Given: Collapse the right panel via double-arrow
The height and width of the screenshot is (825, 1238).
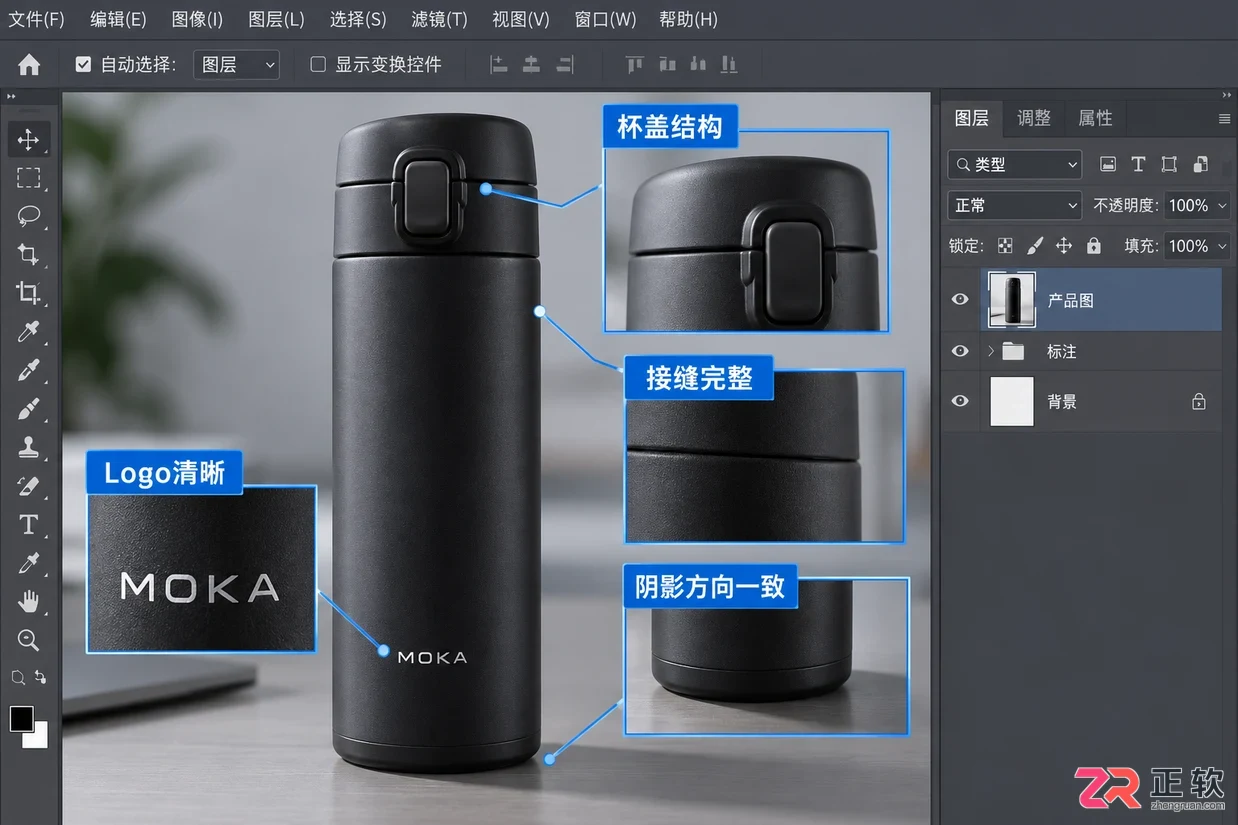Looking at the screenshot, I should click(x=1226, y=94).
